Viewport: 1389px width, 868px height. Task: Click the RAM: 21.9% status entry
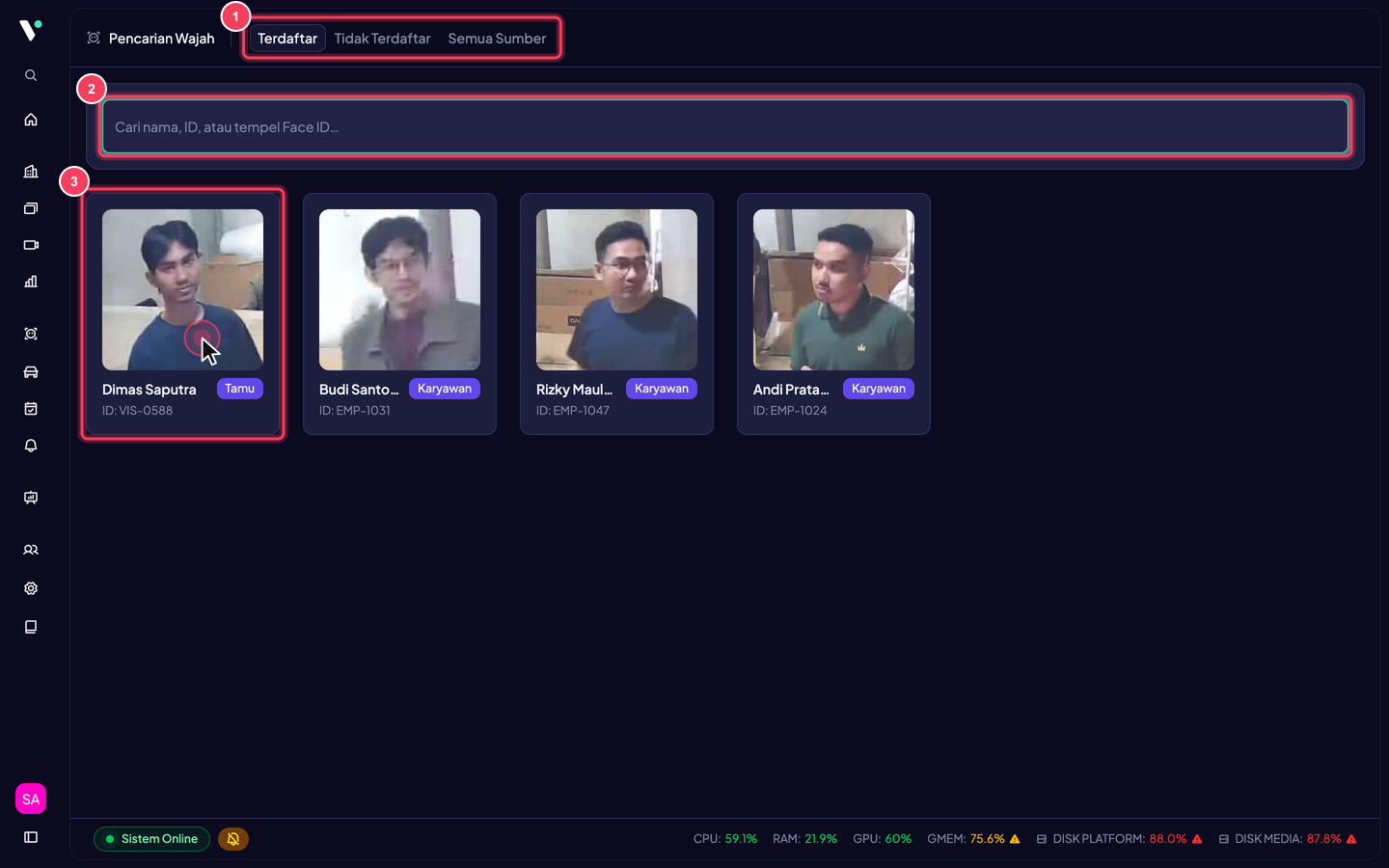click(x=804, y=839)
